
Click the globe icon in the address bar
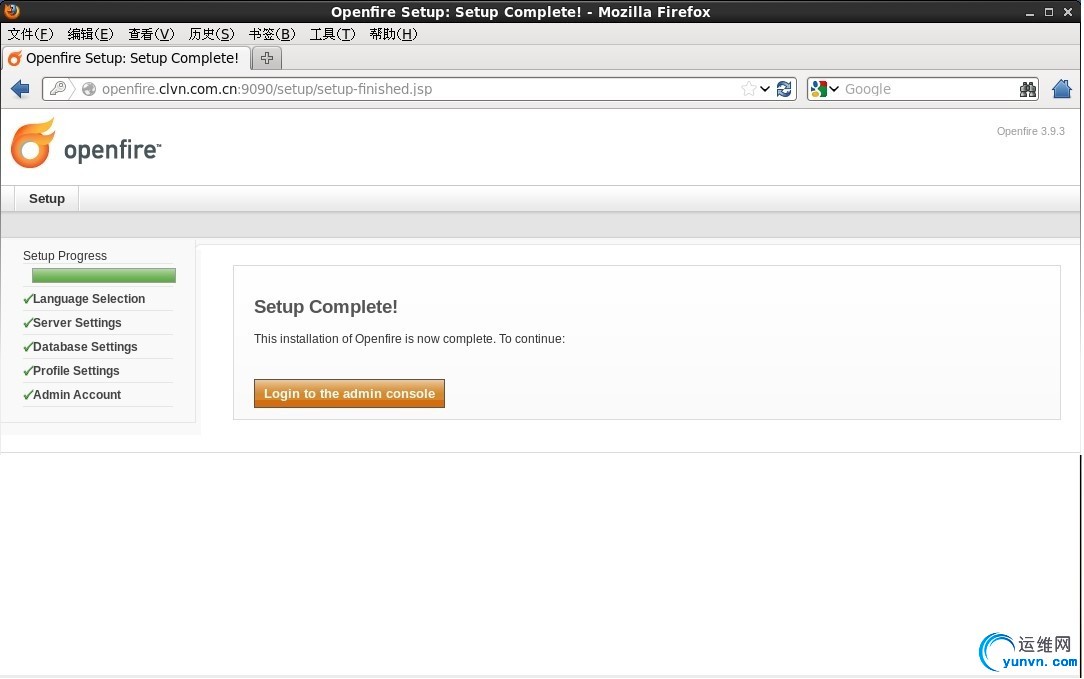89,89
